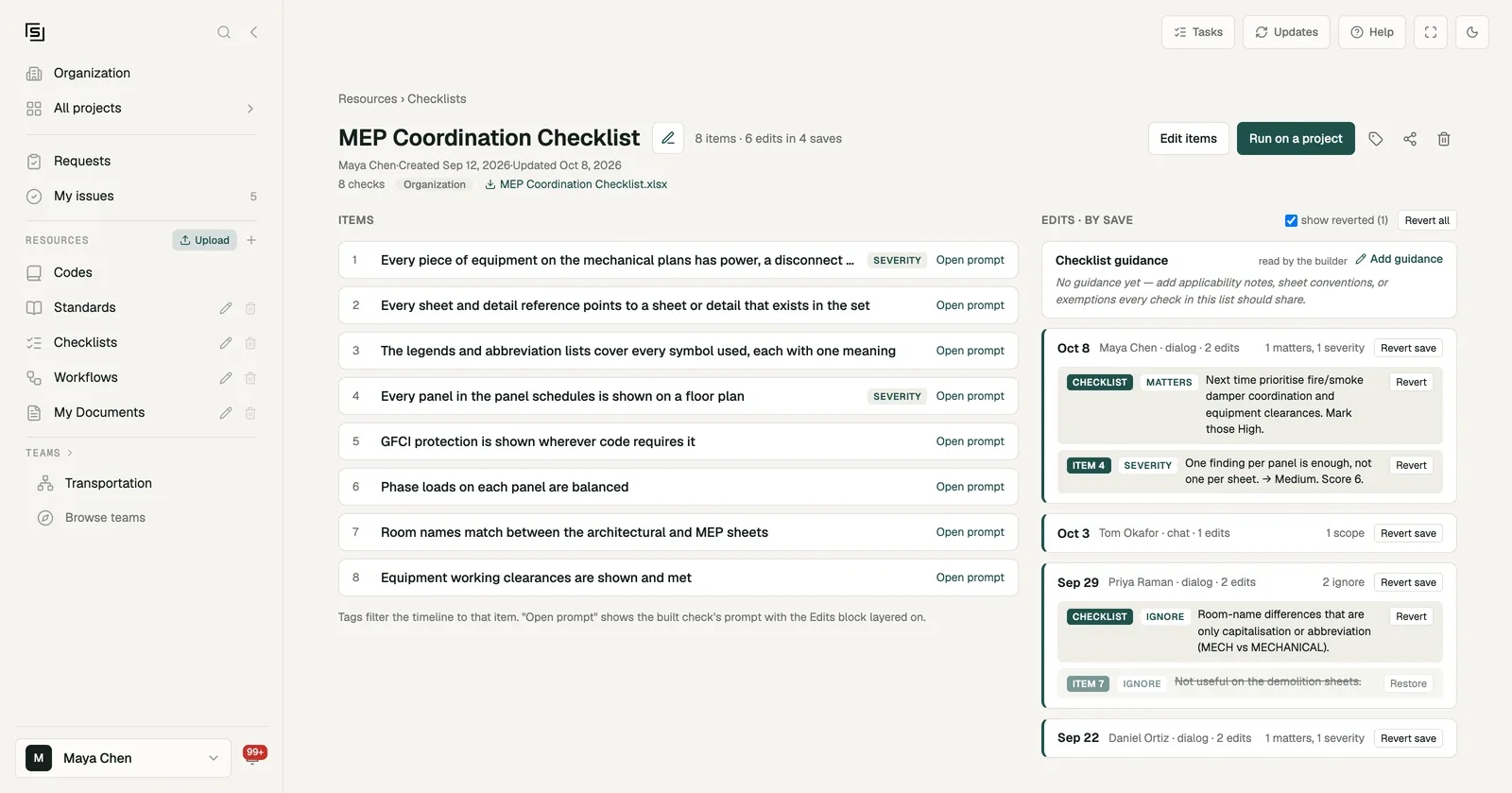Image resolution: width=1512 pixels, height=793 pixels.
Task: Click Add guidance link
Action: [x=1399, y=259]
